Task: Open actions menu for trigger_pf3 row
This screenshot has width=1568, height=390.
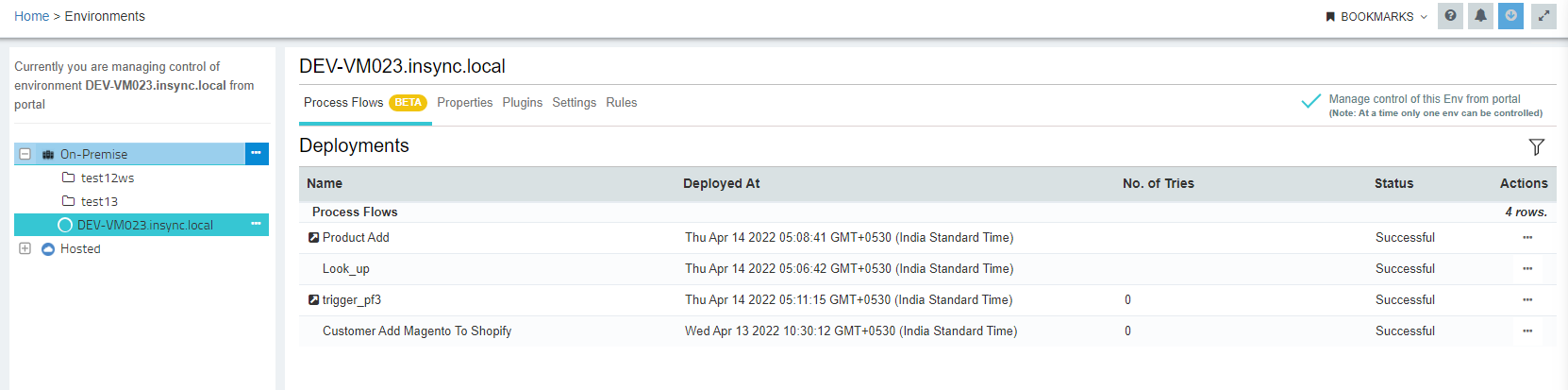Action: click(1526, 300)
